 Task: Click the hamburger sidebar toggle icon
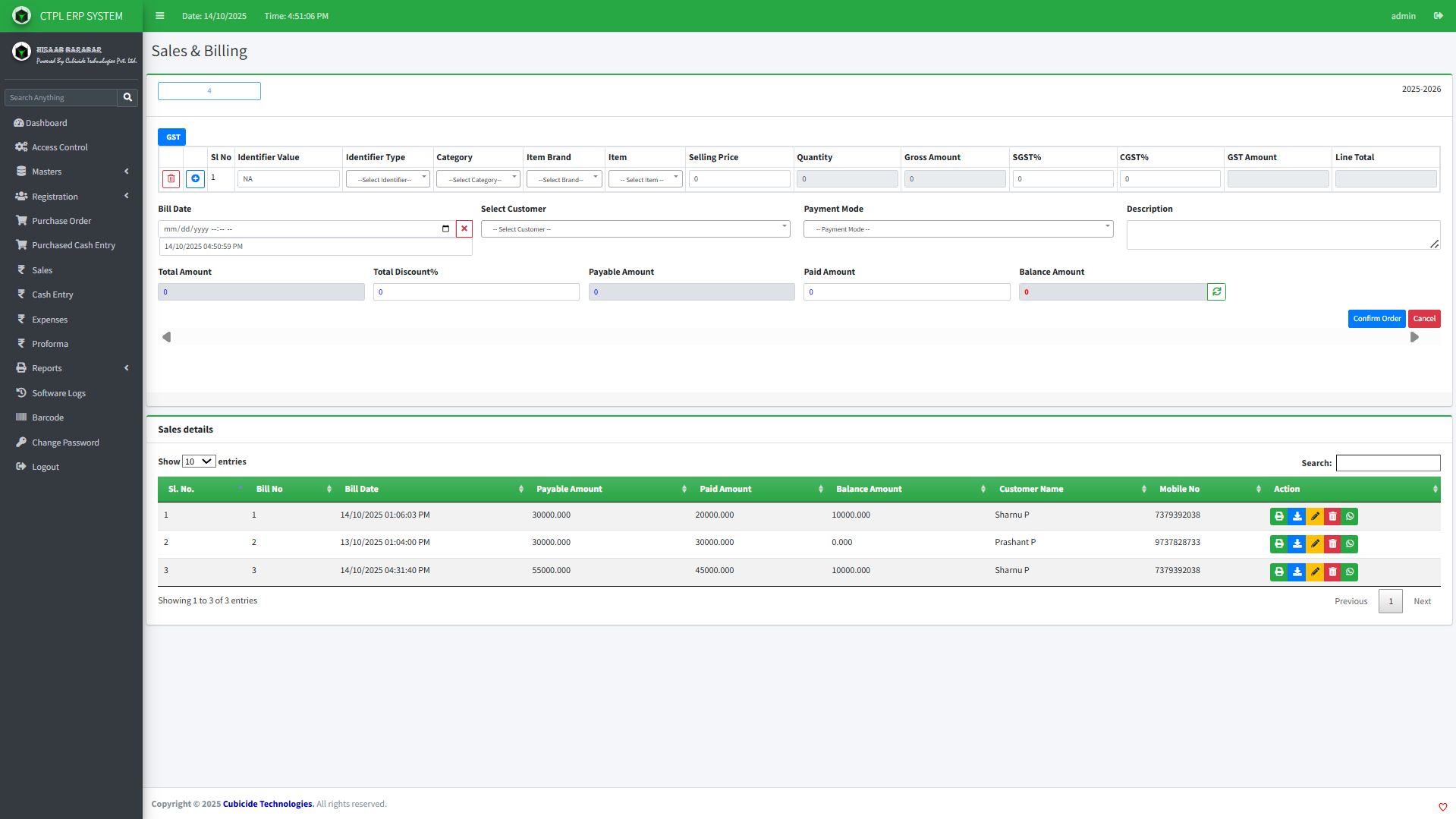(159, 16)
